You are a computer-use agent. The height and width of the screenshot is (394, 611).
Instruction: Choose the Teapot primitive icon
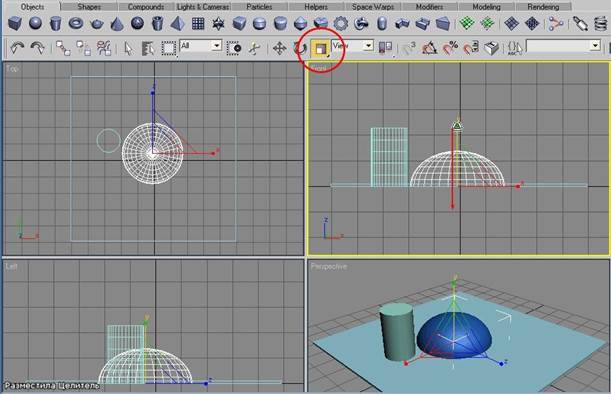97,24
